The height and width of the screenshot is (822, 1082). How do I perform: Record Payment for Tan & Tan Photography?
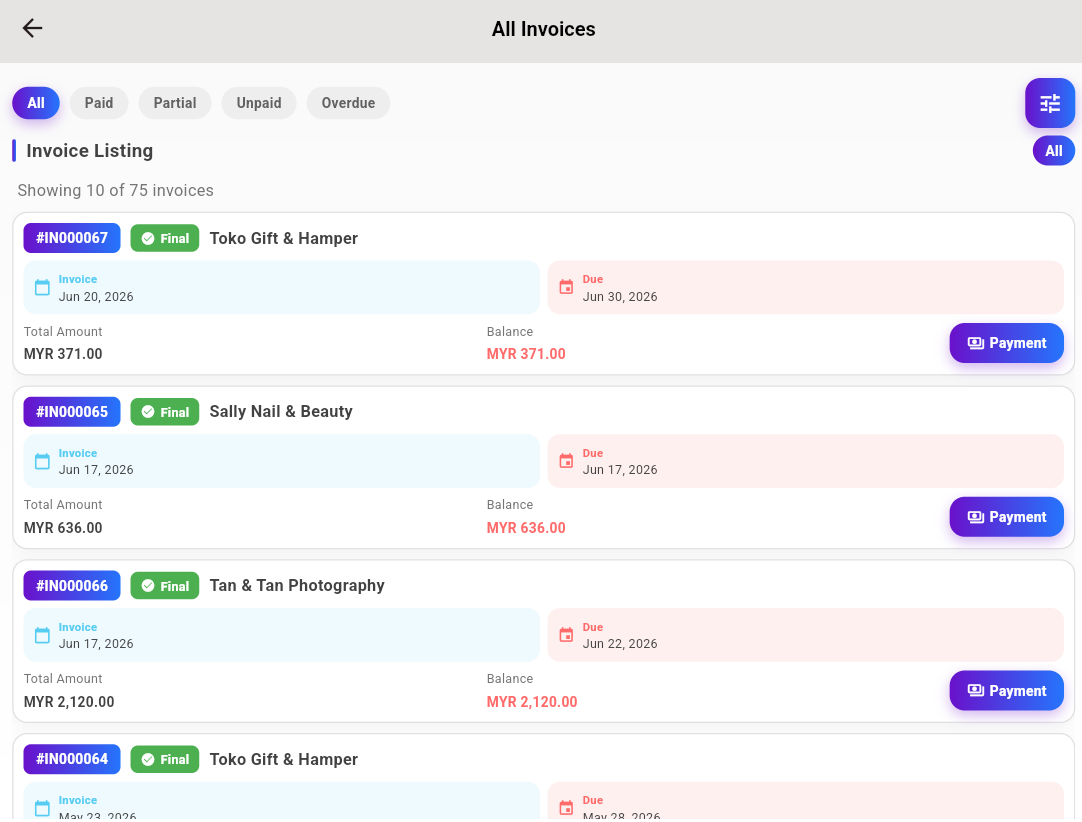point(1006,691)
